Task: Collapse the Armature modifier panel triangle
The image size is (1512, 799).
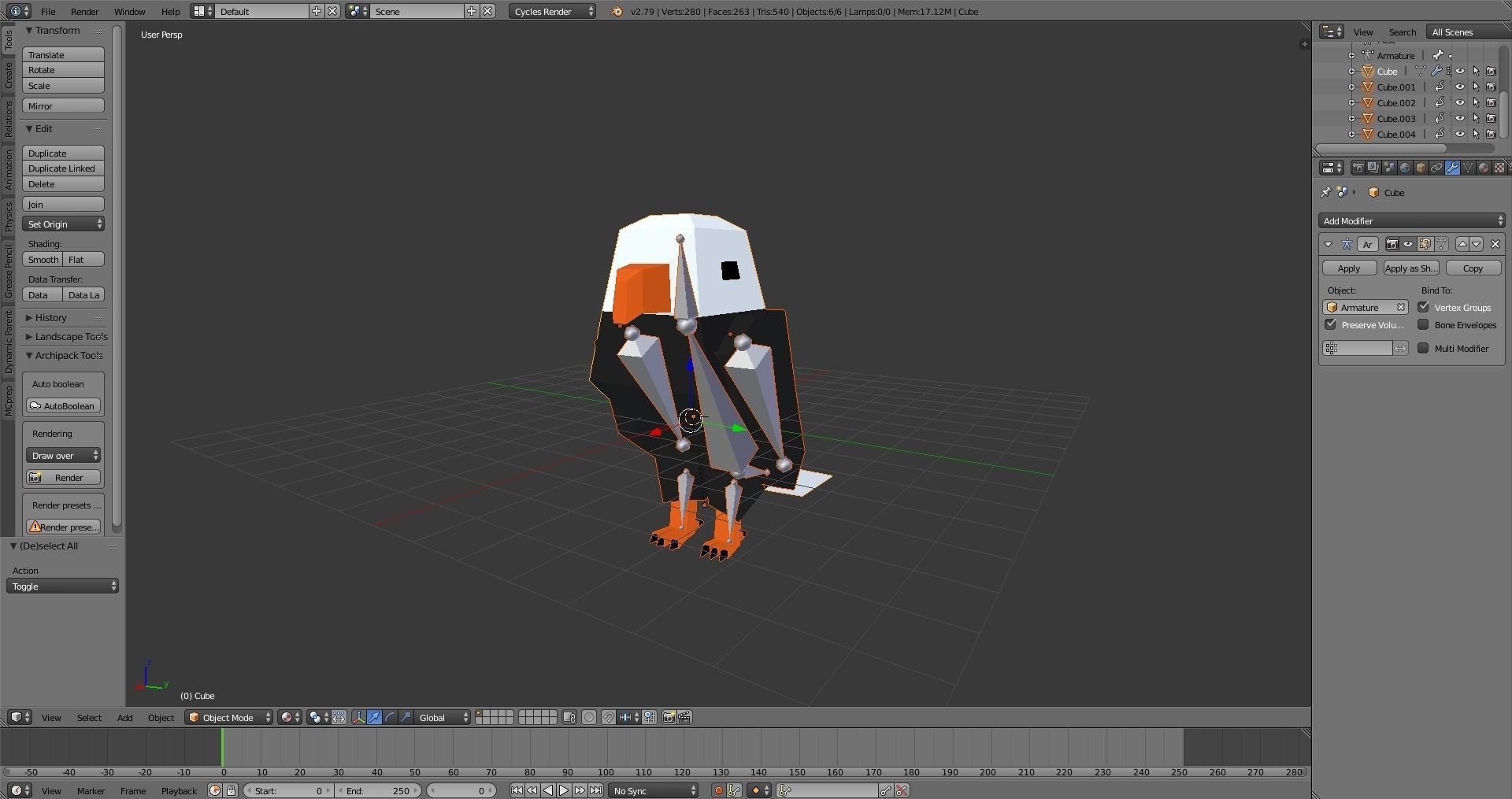Action: [1329, 244]
